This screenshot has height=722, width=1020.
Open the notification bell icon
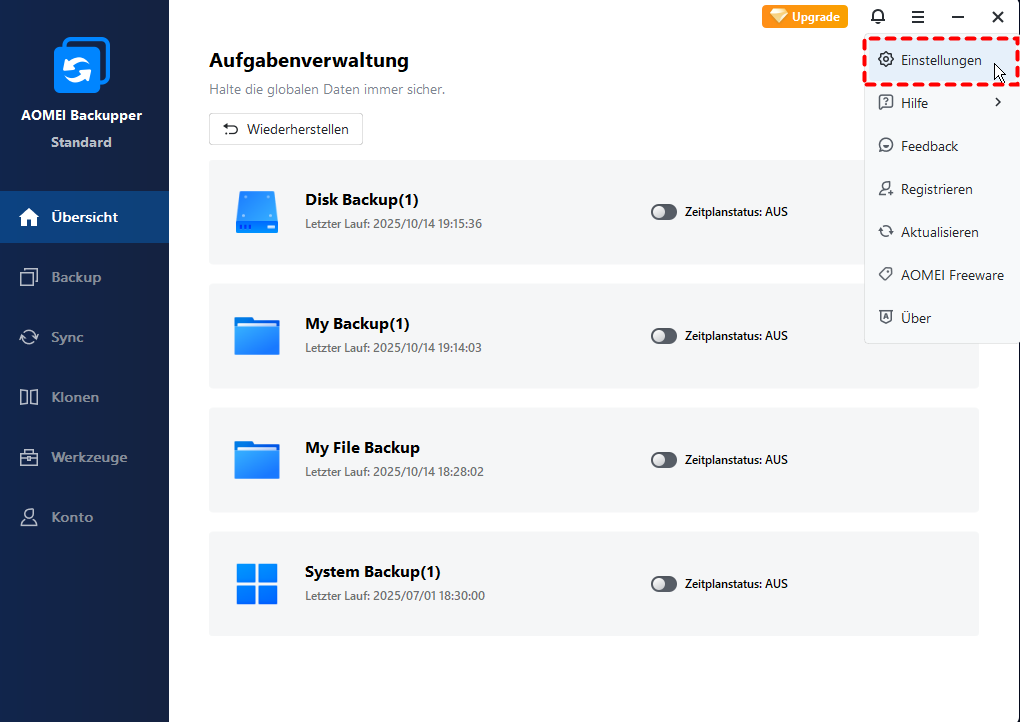pos(878,16)
